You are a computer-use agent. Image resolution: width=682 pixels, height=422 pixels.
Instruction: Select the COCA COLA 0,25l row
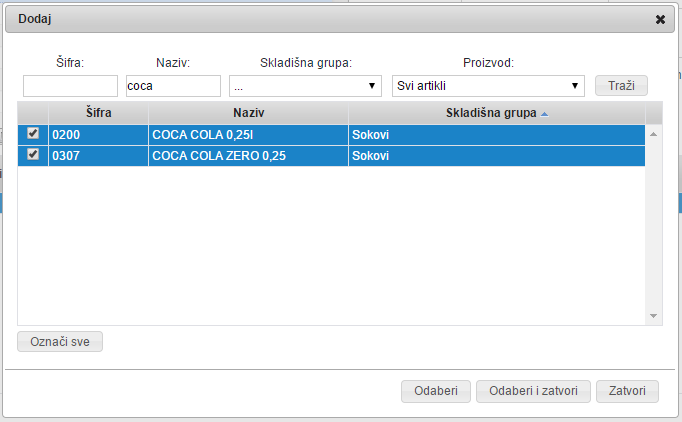247,133
